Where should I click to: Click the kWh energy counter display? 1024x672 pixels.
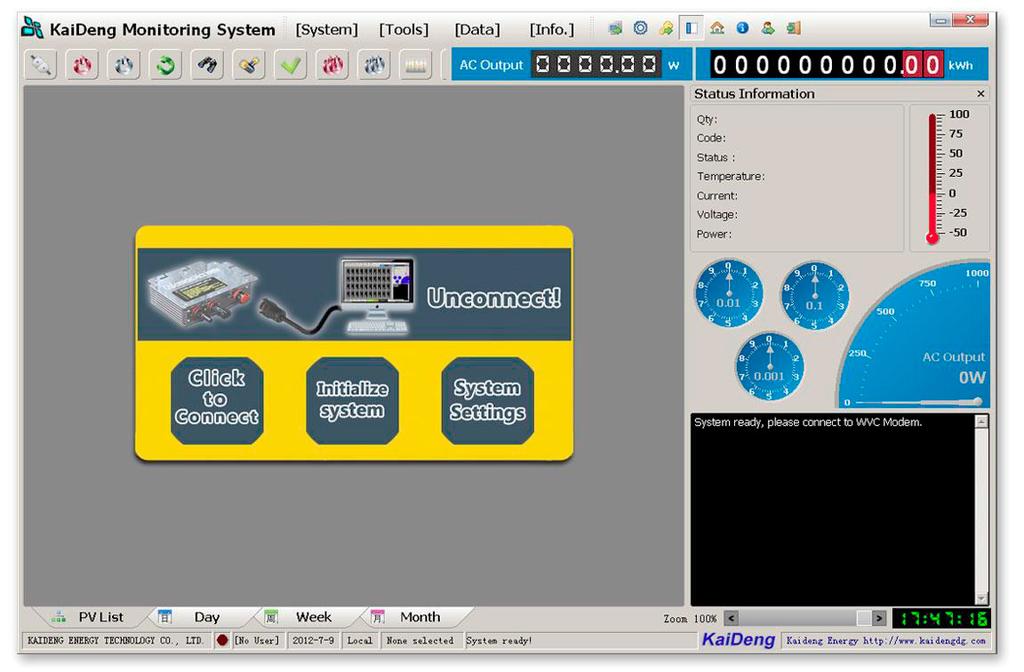pyautogui.click(x=826, y=65)
